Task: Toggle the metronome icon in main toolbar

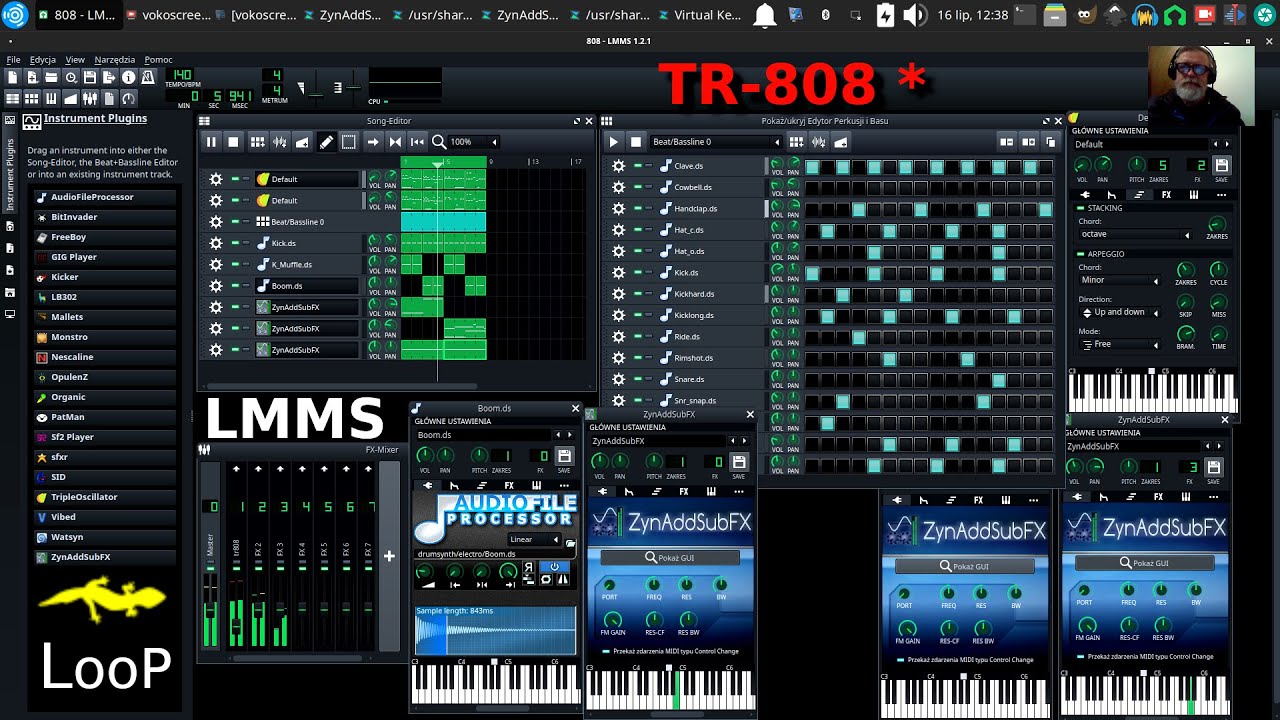Action: click(x=148, y=77)
